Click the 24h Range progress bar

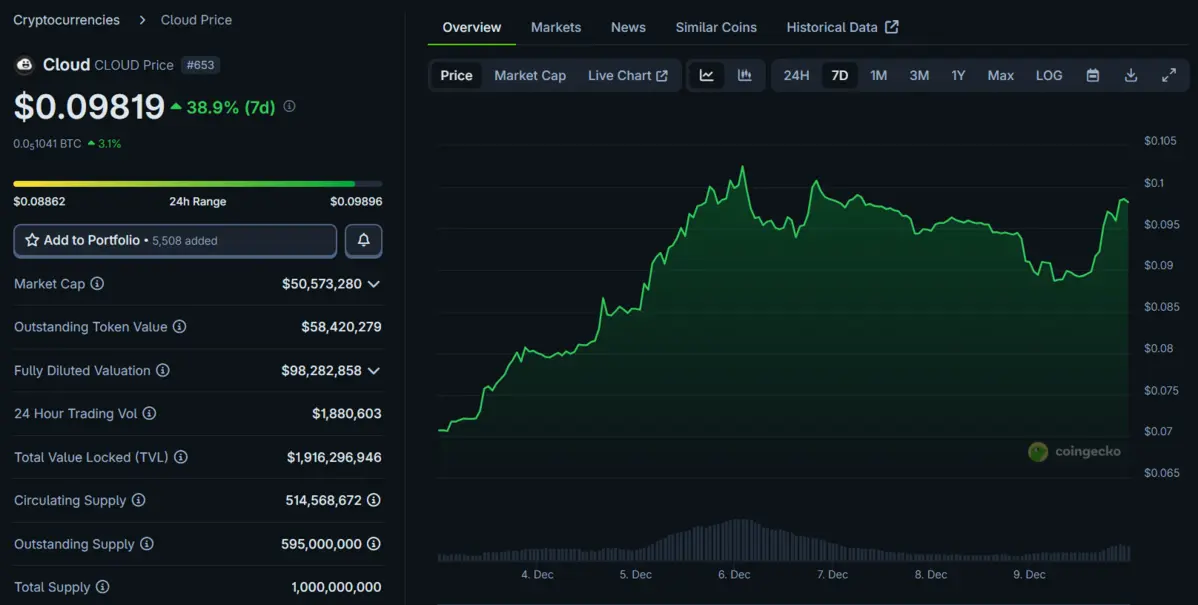pos(197,184)
